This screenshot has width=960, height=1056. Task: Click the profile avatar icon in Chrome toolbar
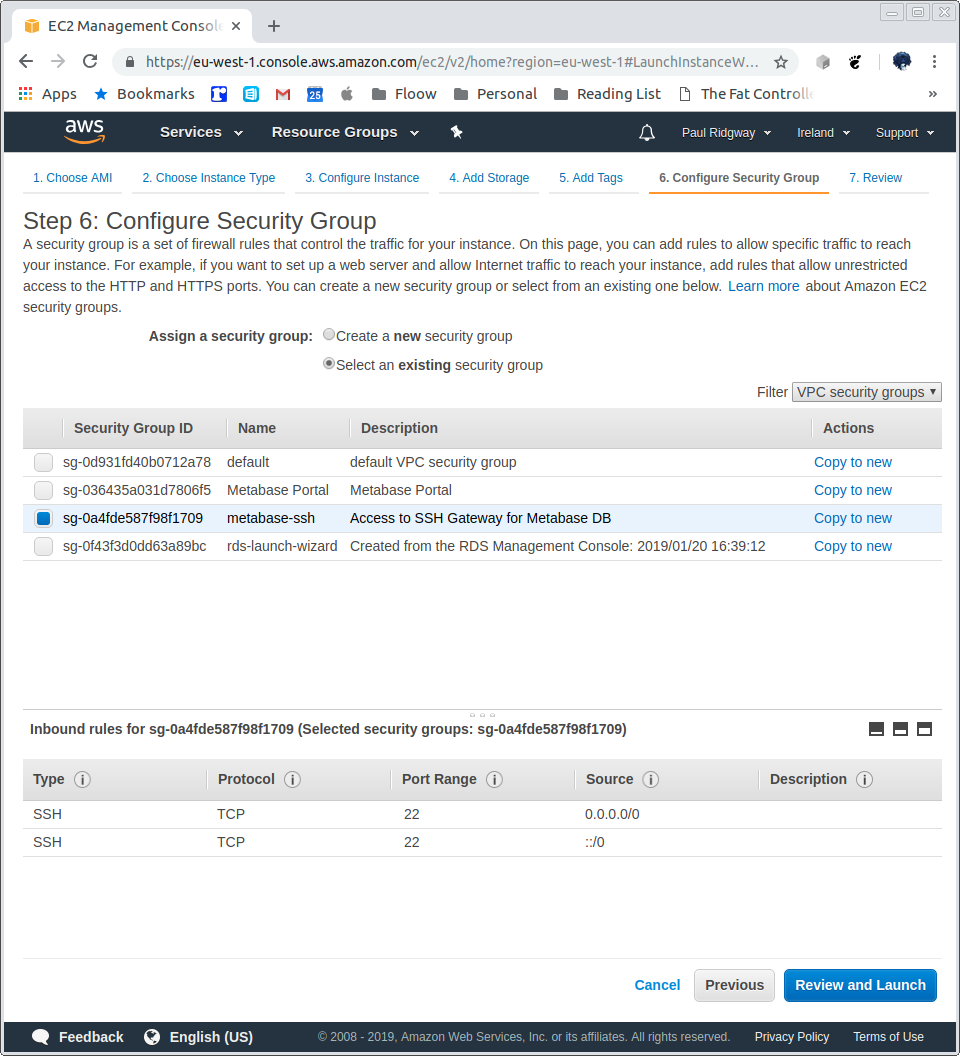(901, 62)
